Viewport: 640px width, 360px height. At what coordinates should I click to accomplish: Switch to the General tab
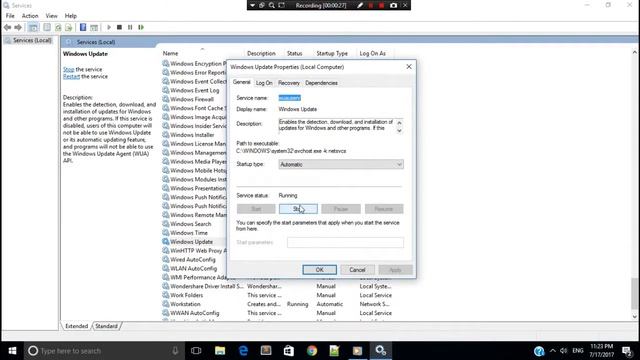coord(242,82)
